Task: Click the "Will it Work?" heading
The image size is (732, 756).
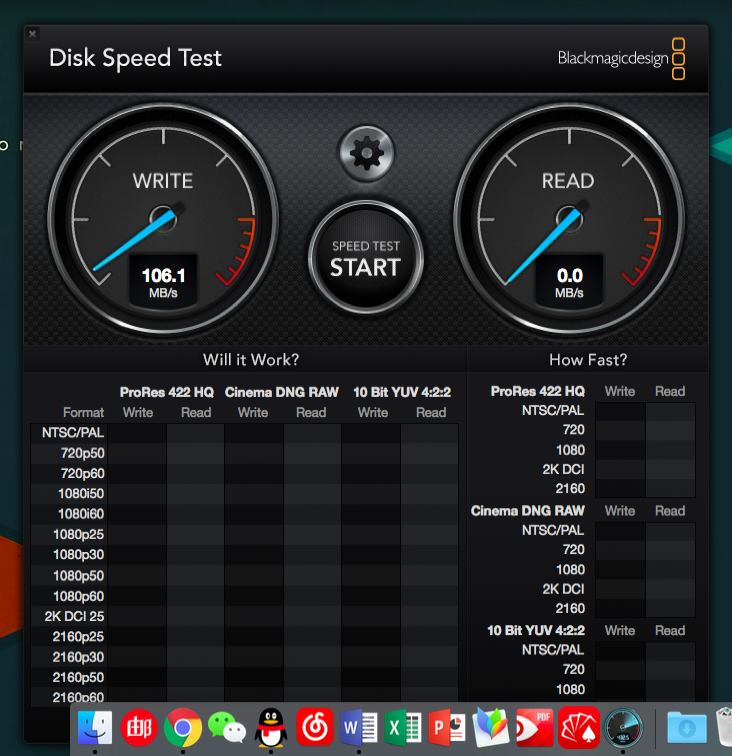Action: tap(251, 360)
